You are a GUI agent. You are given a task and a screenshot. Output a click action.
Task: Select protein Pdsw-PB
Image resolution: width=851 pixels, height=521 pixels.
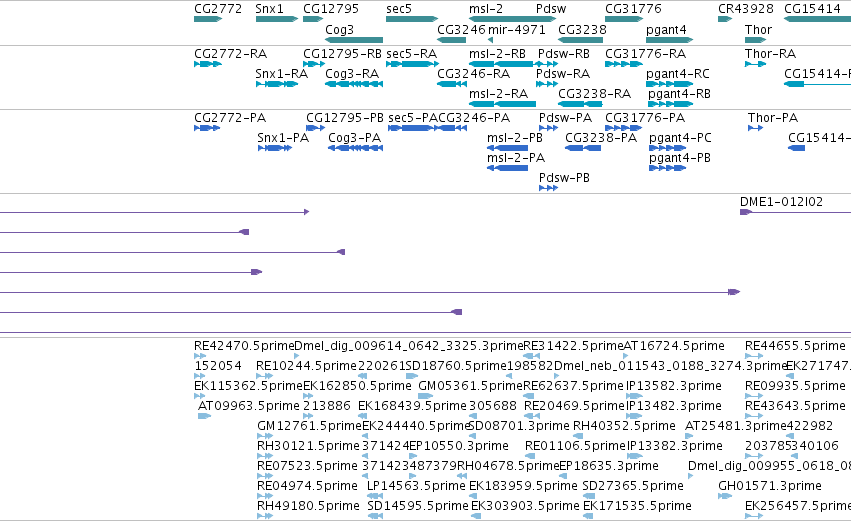564,178
